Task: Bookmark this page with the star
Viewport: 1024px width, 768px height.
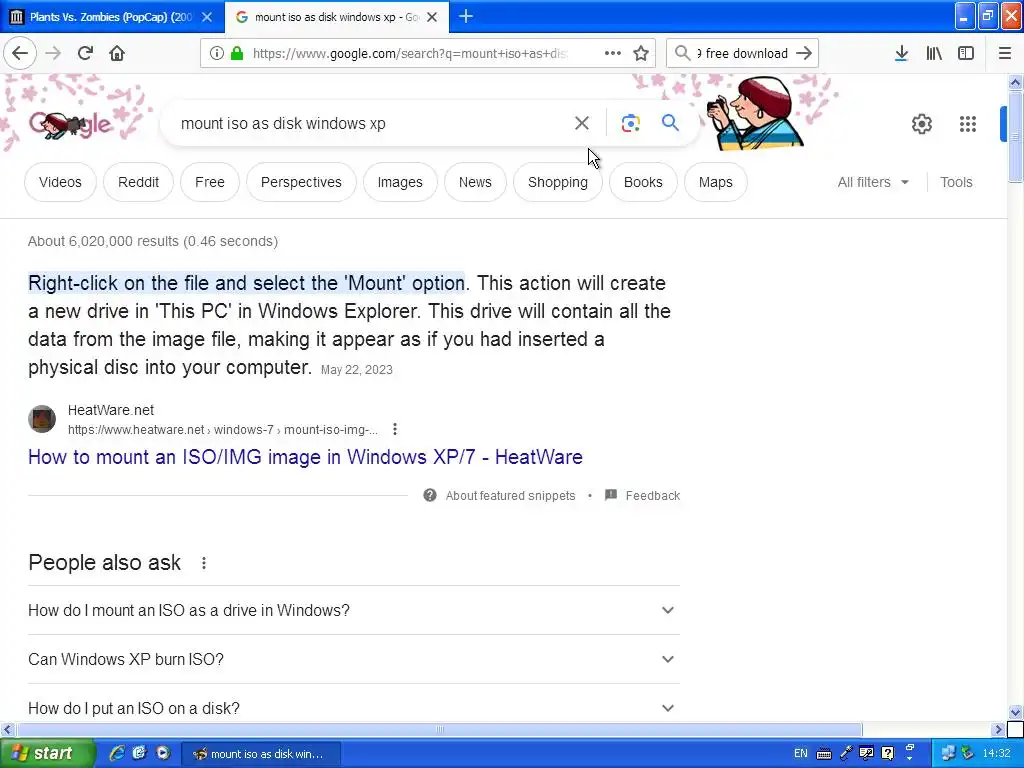Action: (x=641, y=53)
